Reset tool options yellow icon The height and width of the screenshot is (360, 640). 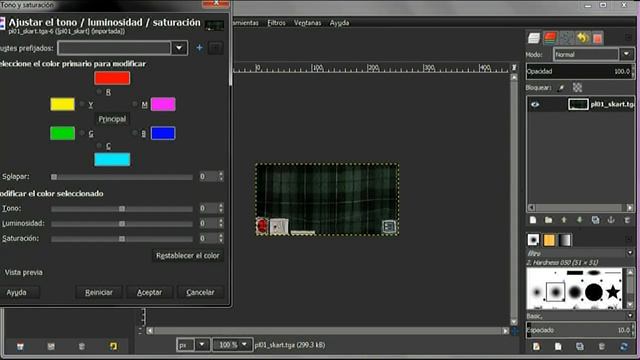point(113,346)
